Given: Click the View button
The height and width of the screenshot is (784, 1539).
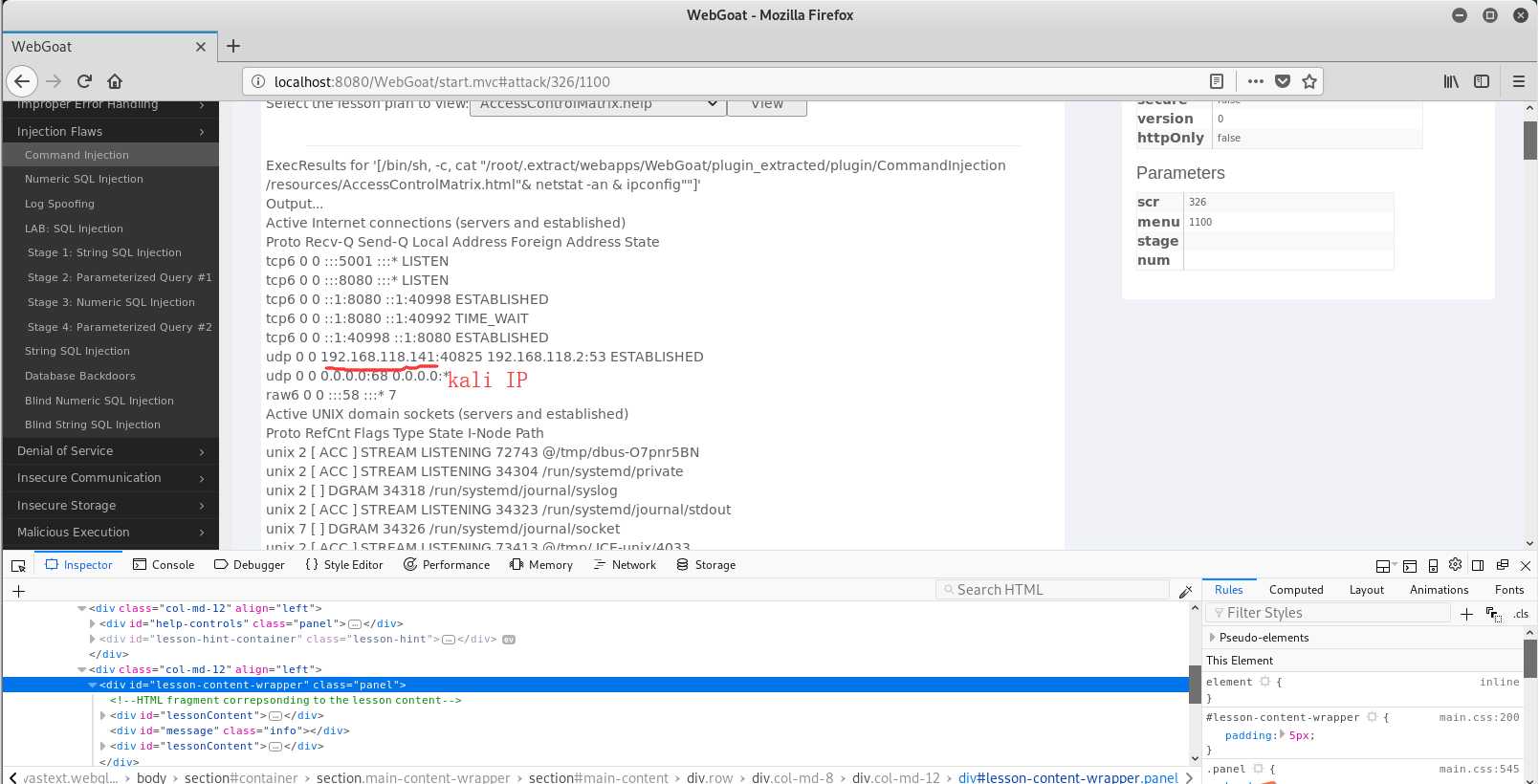Looking at the screenshot, I should tap(766, 105).
